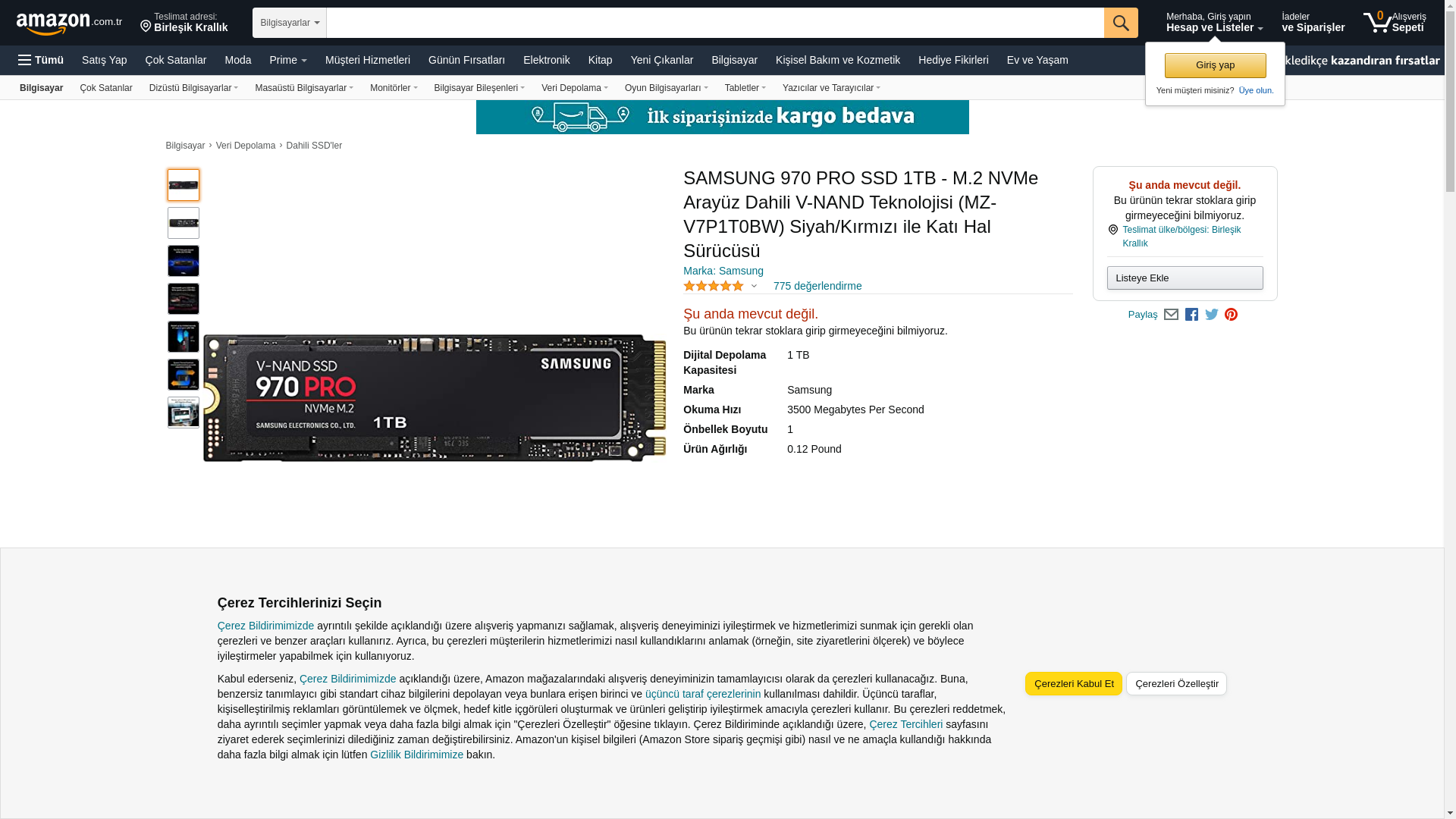This screenshot has height=819, width=1456.
Task: Open the Tümü hamburger menu
Action: [x=41, y=60]
